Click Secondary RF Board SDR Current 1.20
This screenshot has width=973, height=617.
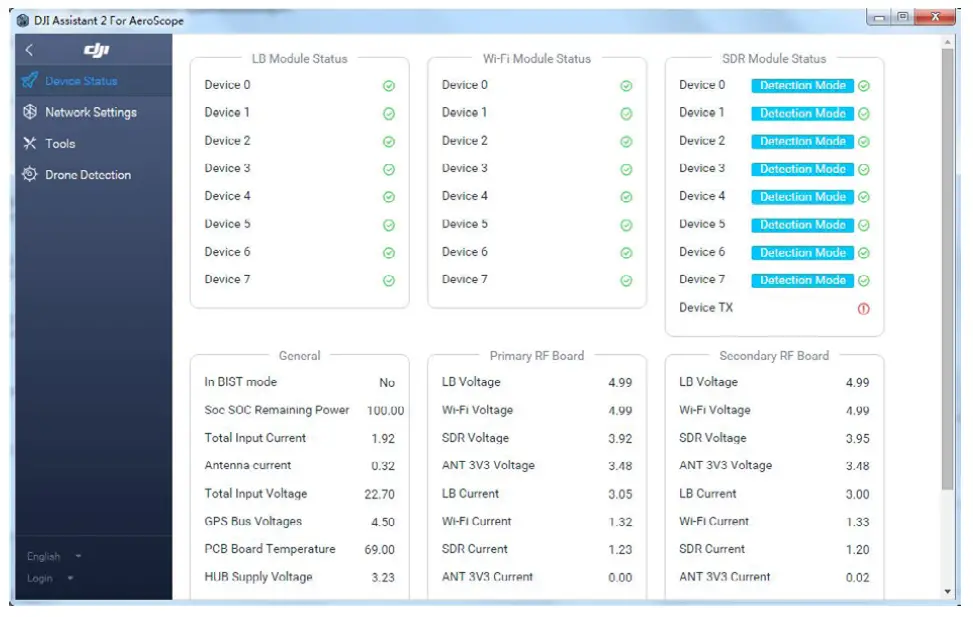858,549
